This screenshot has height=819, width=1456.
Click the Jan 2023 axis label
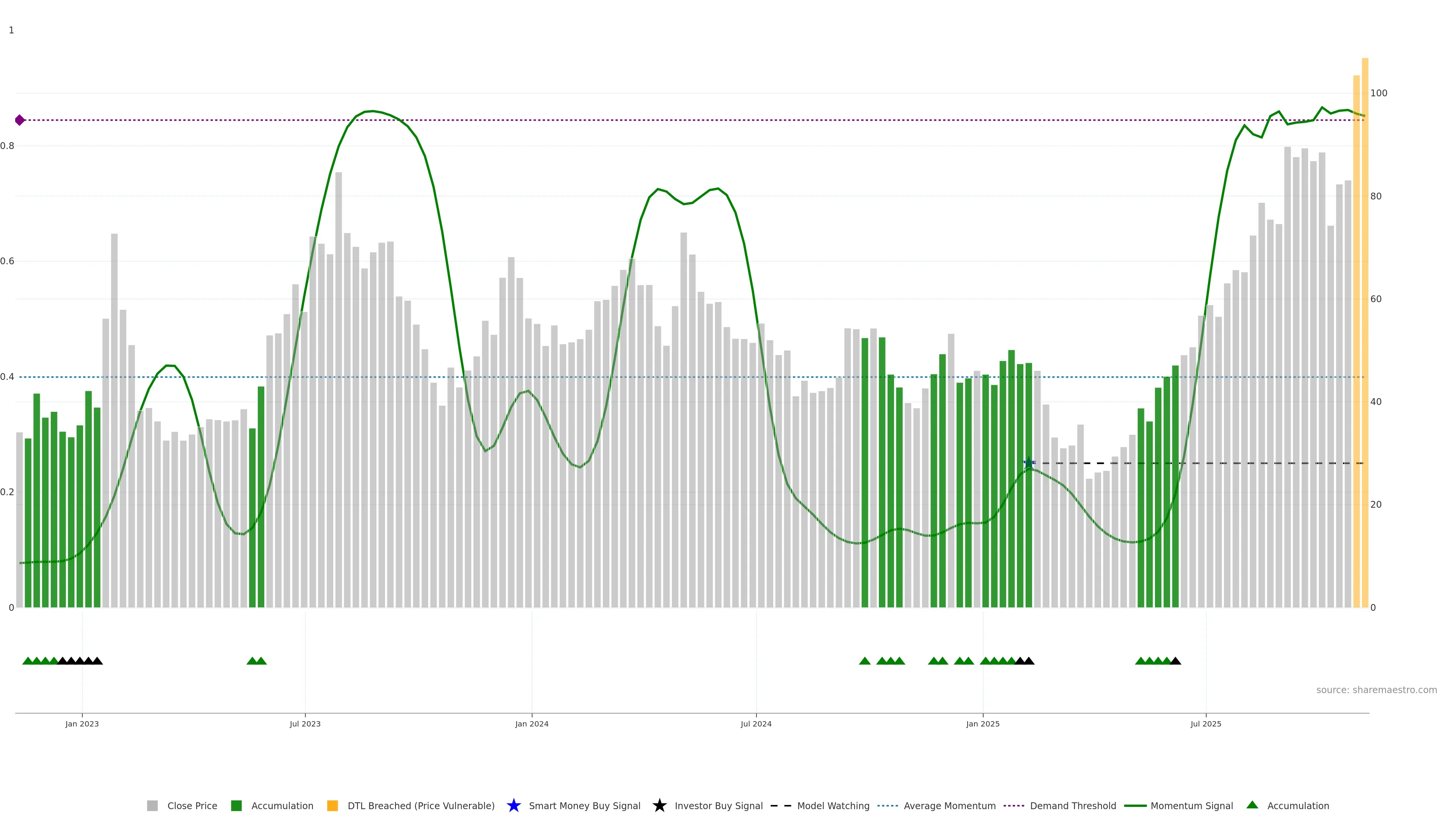click(82, 723)
